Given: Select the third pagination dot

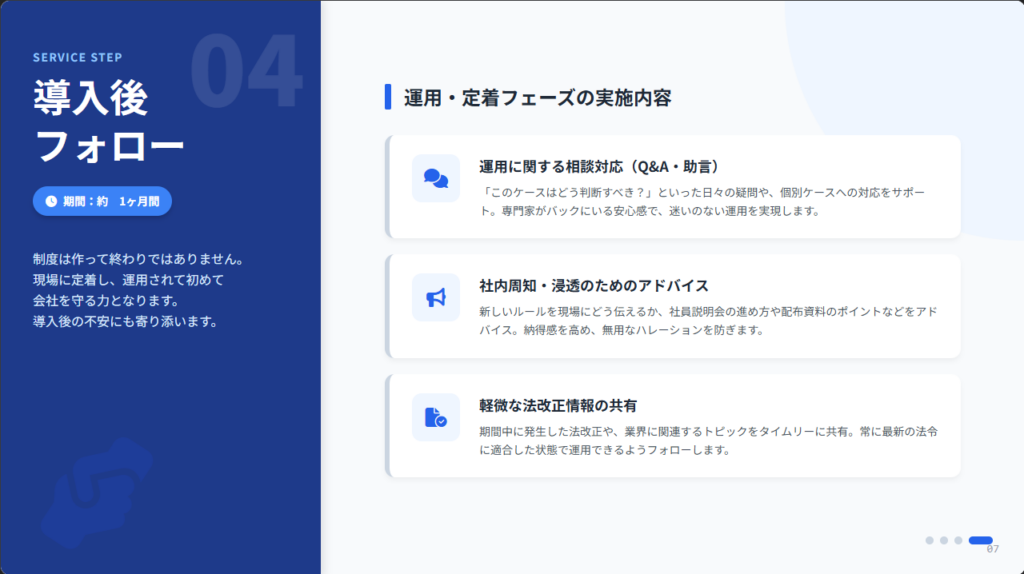Looking at the screenshot, I should [958, 540].
